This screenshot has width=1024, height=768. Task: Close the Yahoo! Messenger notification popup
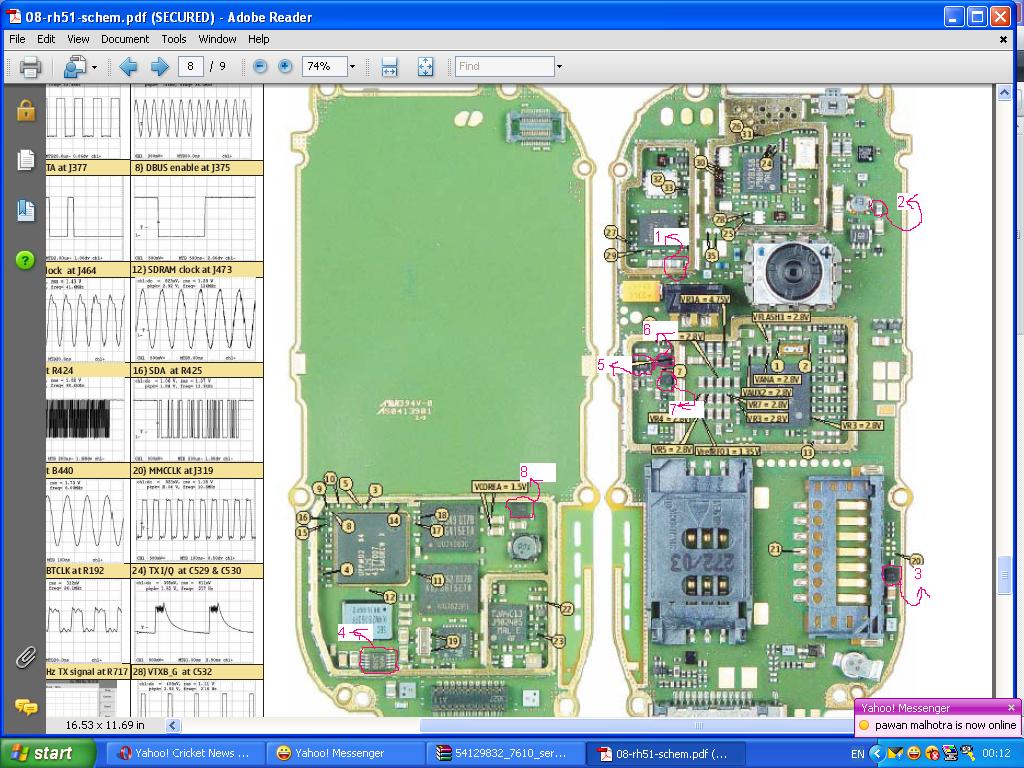(x=1011, y=707)
